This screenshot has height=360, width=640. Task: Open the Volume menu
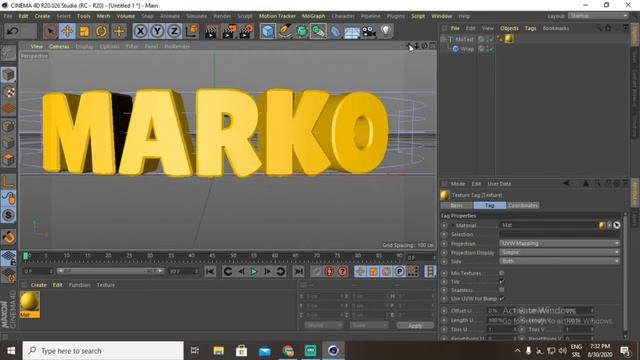(x=126, y=16)
